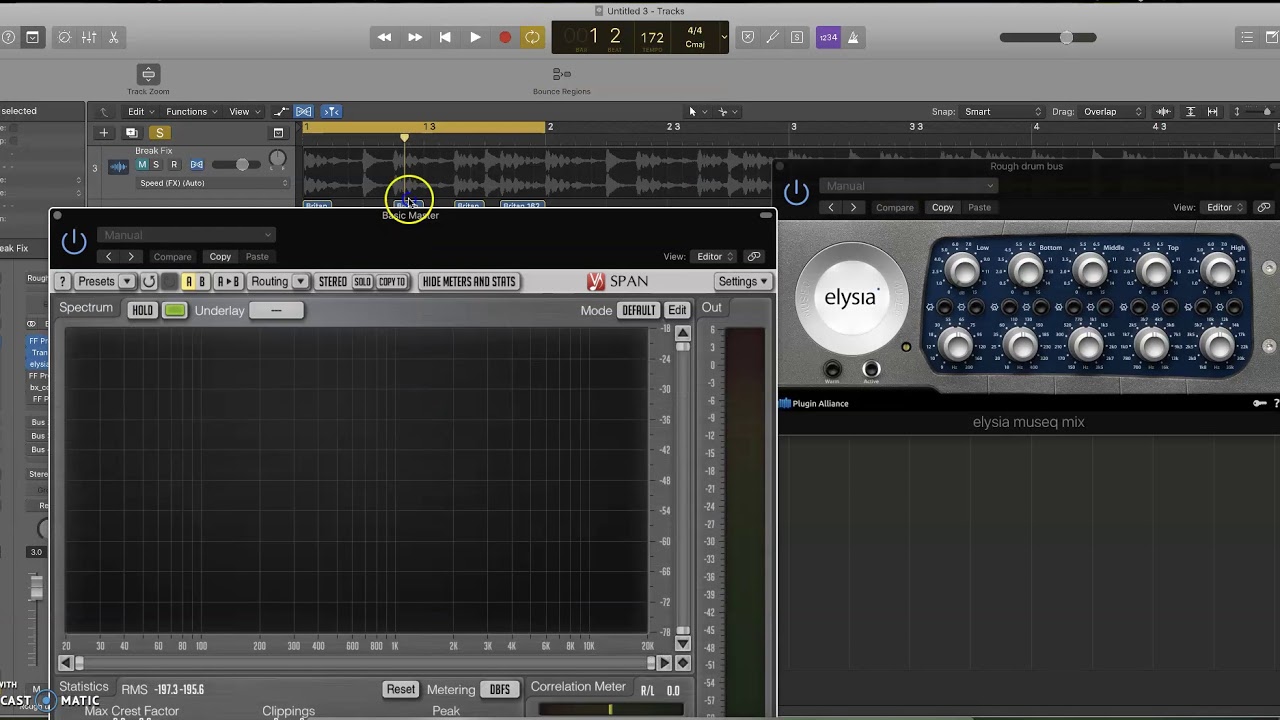Image resolution: width=1280 pixels, height=720 pixels.
Task: Start playback with the Play button
Action: click(x=475, y=37)
